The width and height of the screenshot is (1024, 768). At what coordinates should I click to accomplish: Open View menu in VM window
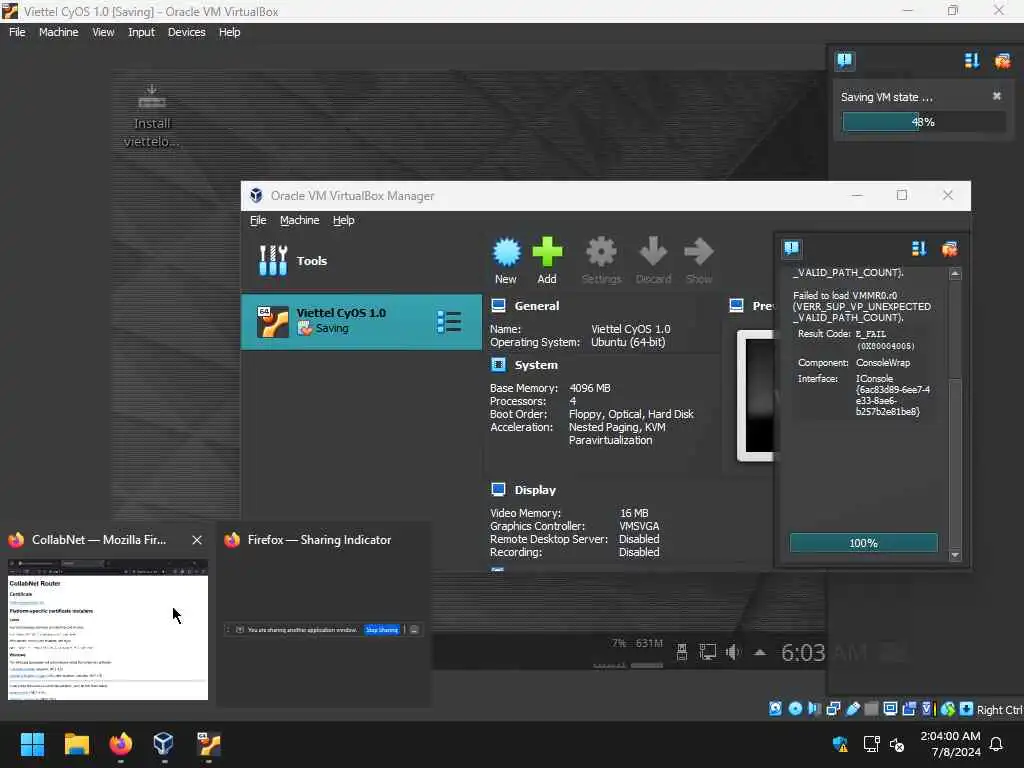coord(103,32)
